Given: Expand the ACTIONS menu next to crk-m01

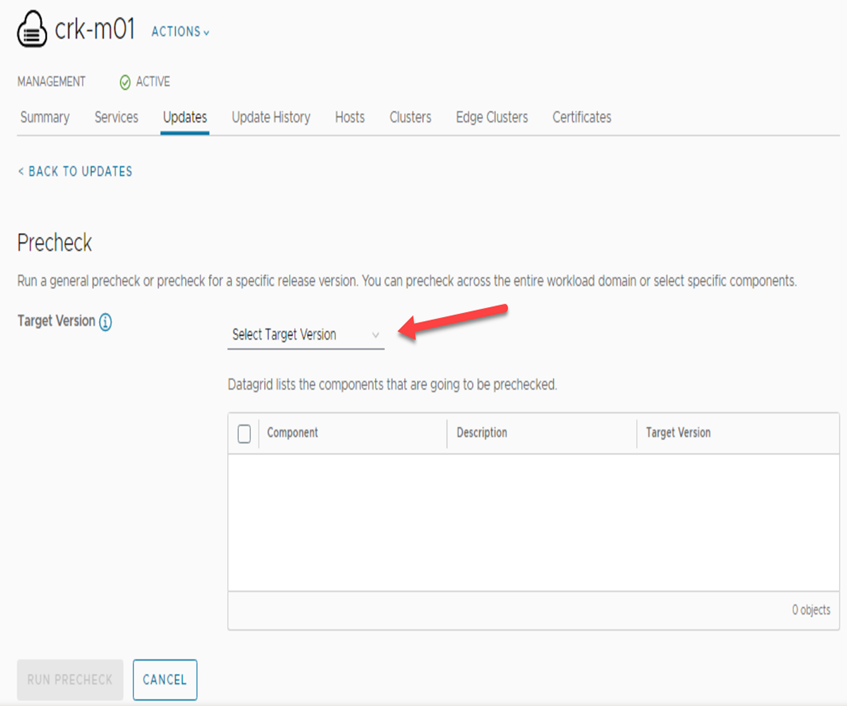Looking at the screenshot, I should coord(180,32).
